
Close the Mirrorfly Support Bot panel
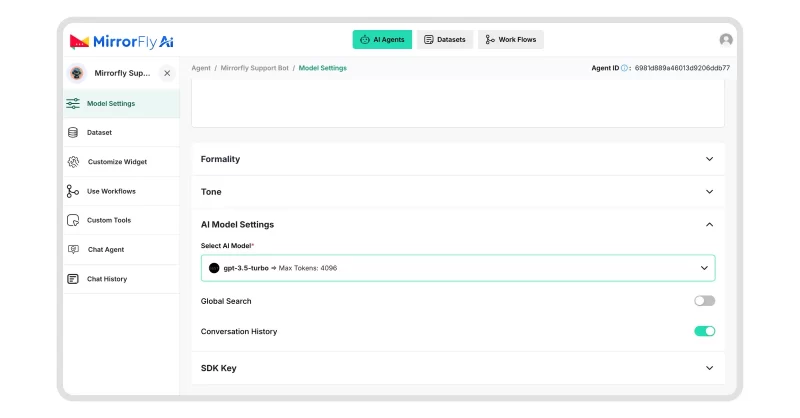pyautogui.click(x=167, y=73)
